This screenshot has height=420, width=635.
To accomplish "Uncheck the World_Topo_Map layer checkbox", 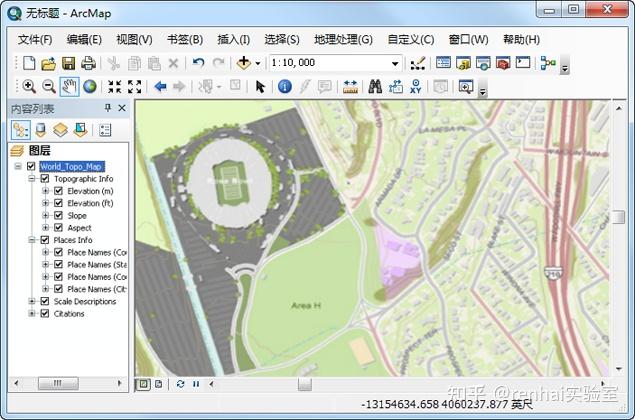I will [31, 166].
